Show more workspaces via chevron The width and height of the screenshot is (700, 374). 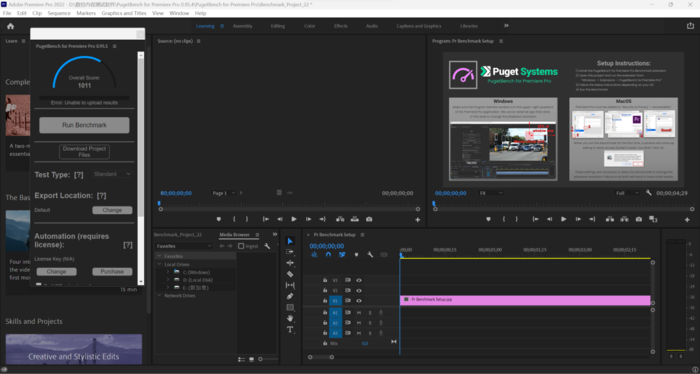[x=506, y=26]
